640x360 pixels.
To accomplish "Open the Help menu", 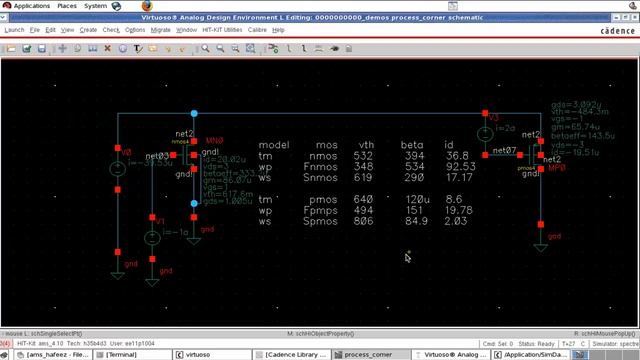I will click(278, 30).
